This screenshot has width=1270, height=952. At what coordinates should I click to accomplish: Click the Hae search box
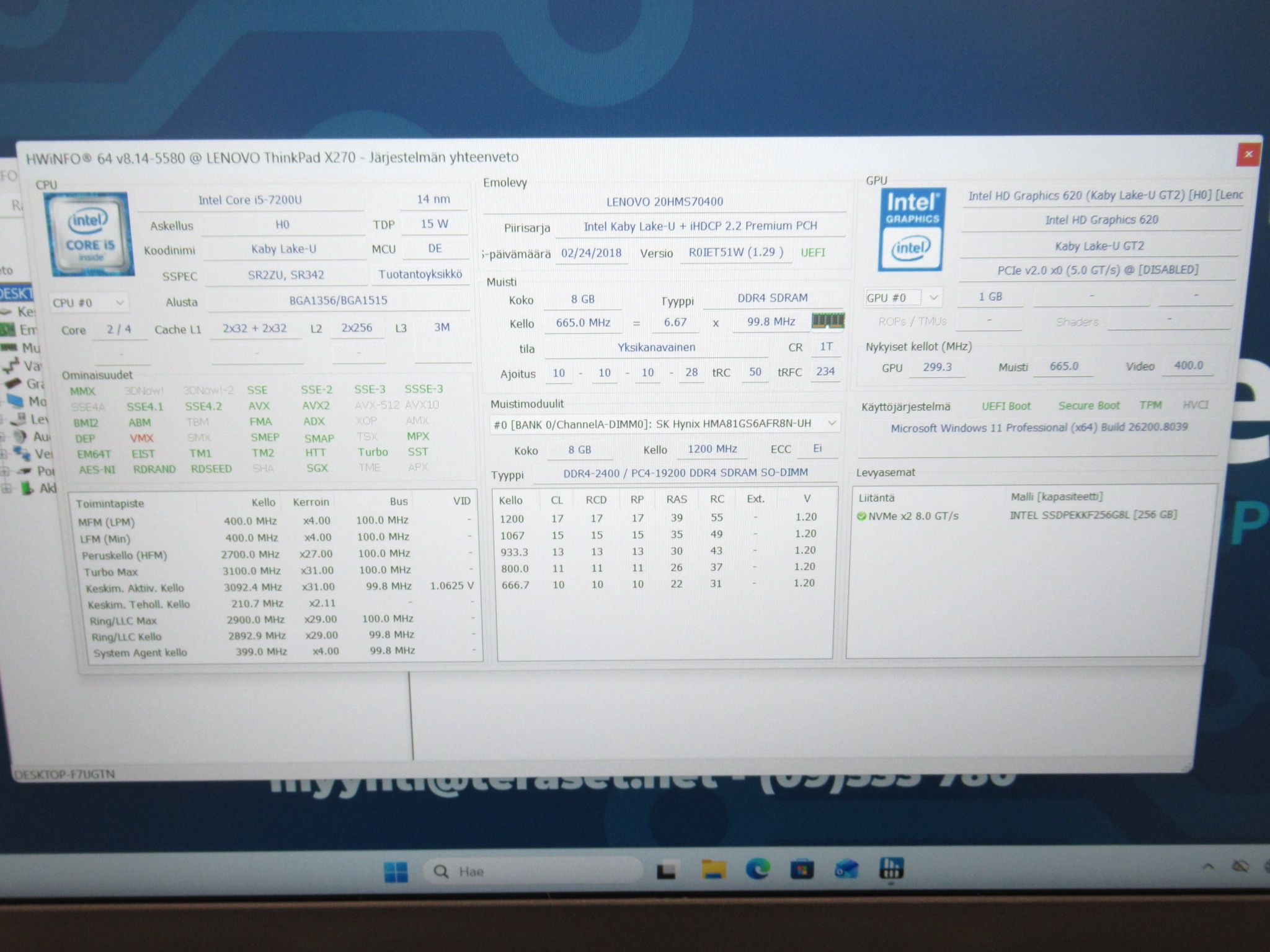[x=533, y=871]
